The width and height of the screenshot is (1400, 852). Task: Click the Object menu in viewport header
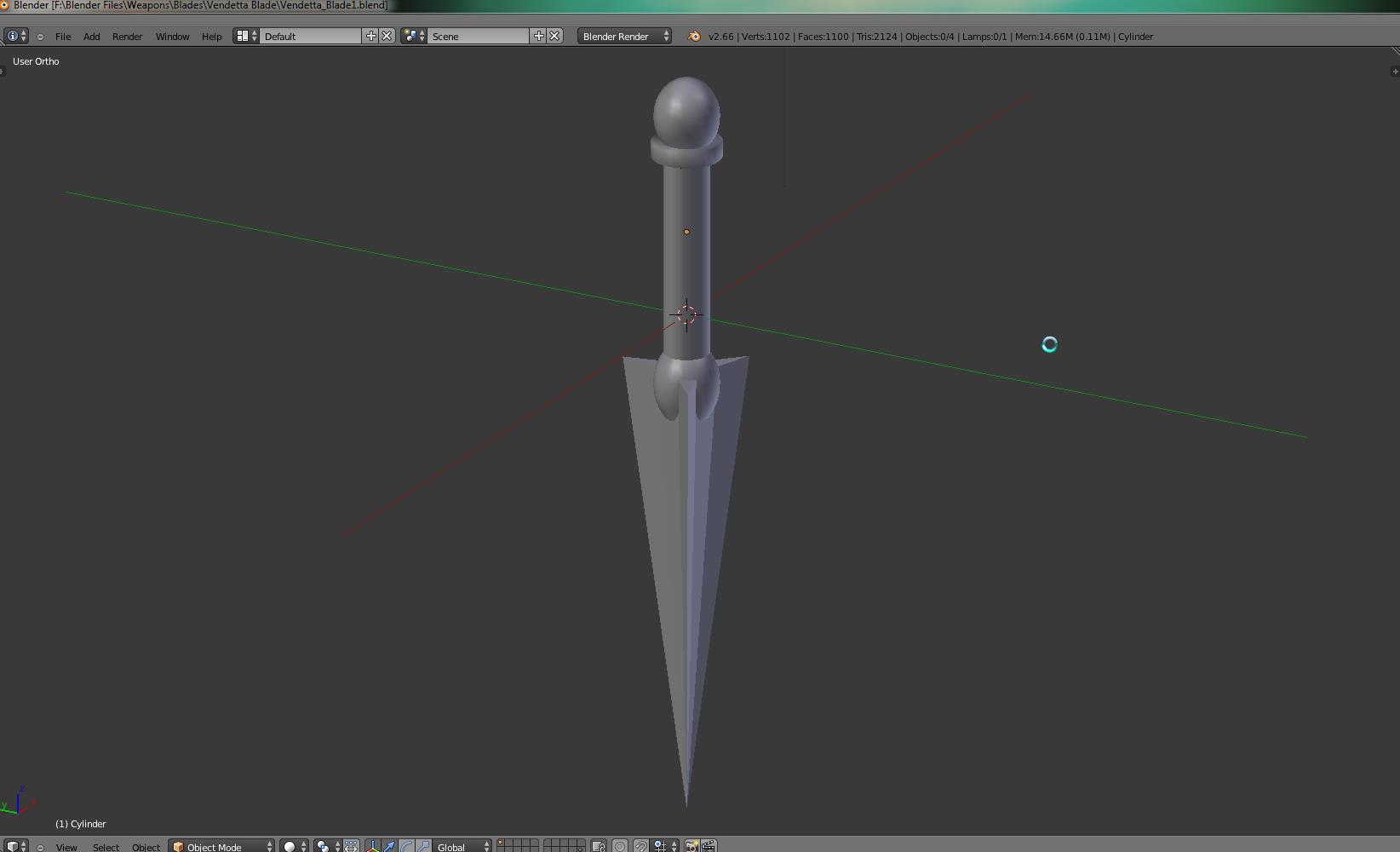click(146, 847)
